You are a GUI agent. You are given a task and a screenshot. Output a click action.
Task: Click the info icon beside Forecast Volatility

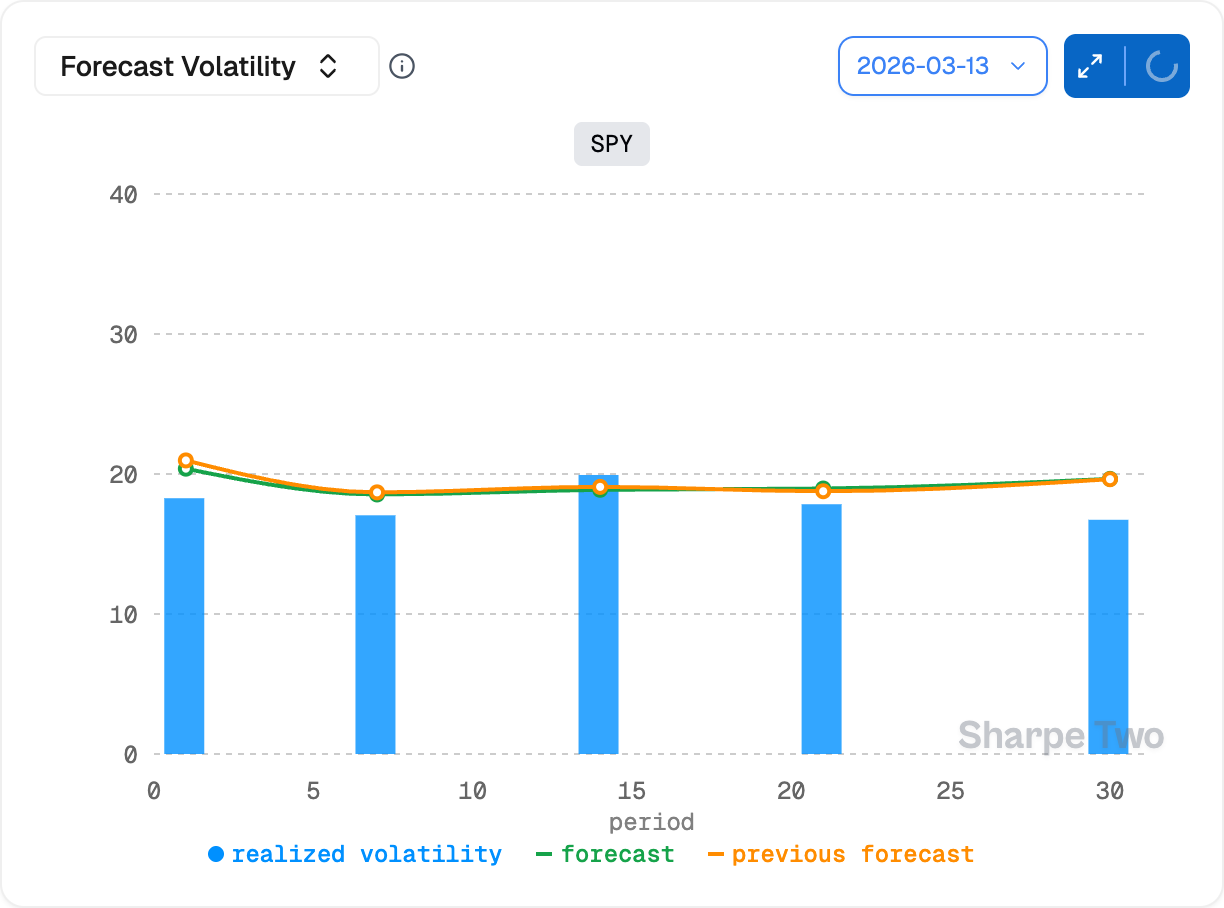point(402,67)
